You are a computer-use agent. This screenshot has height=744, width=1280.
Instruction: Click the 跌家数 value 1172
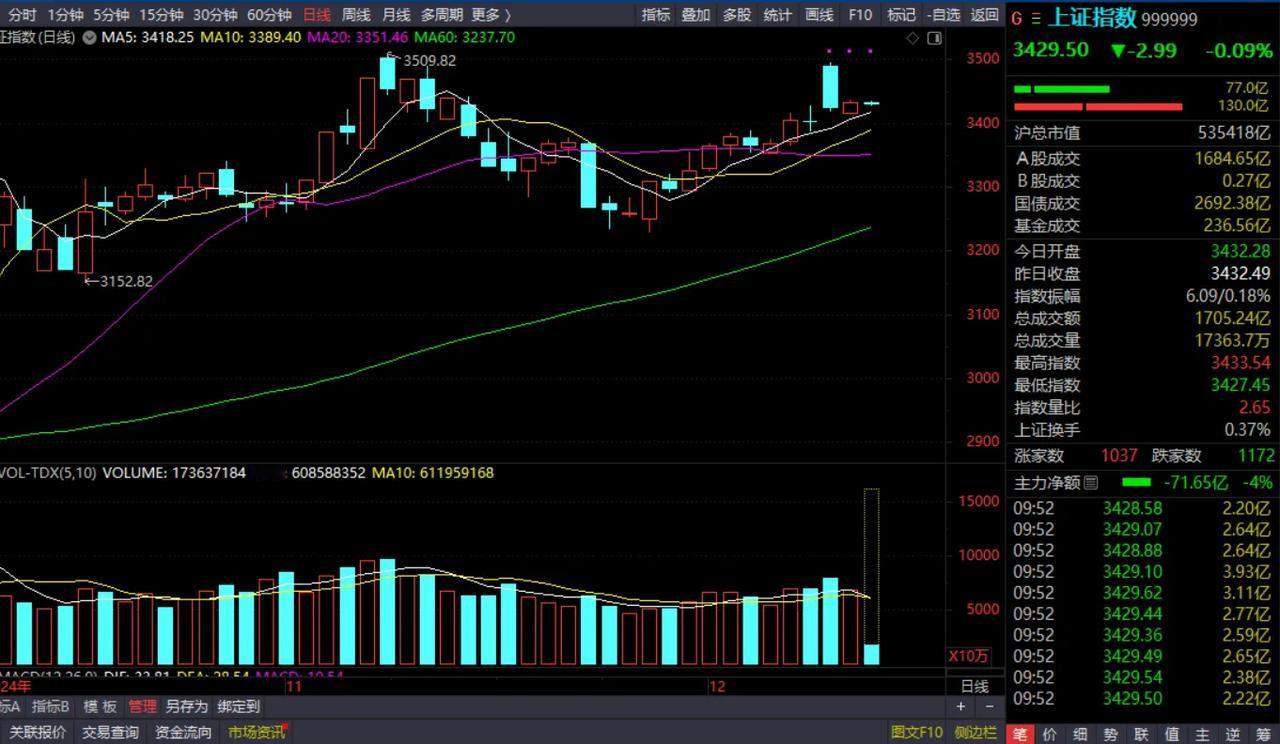click(x=1256, y=456)
